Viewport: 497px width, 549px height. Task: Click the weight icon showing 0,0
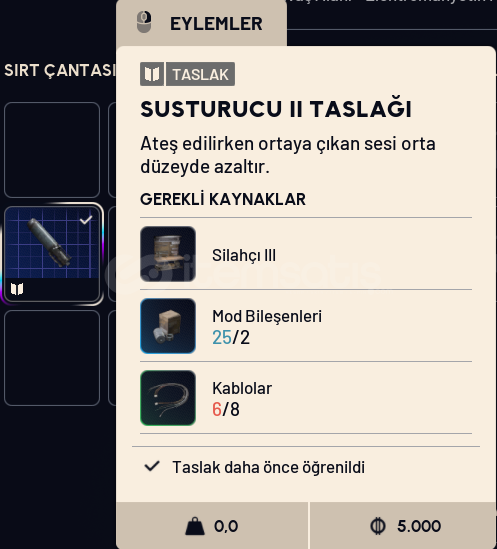[x=195, y=526]
